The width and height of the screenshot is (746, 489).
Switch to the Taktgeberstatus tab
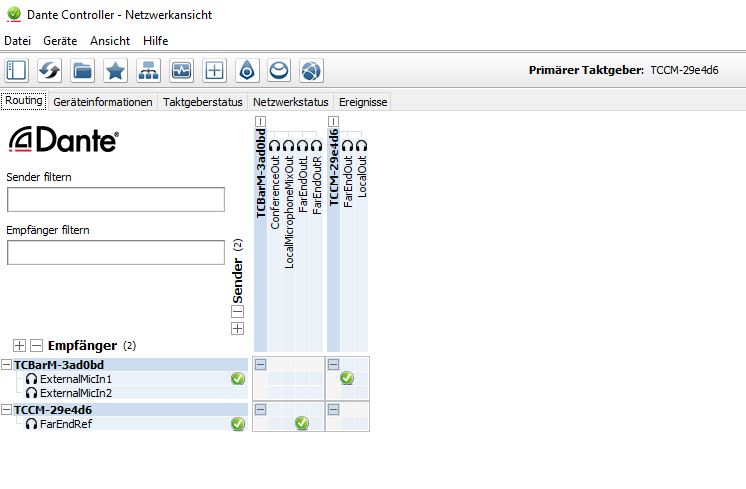[203, 102]
